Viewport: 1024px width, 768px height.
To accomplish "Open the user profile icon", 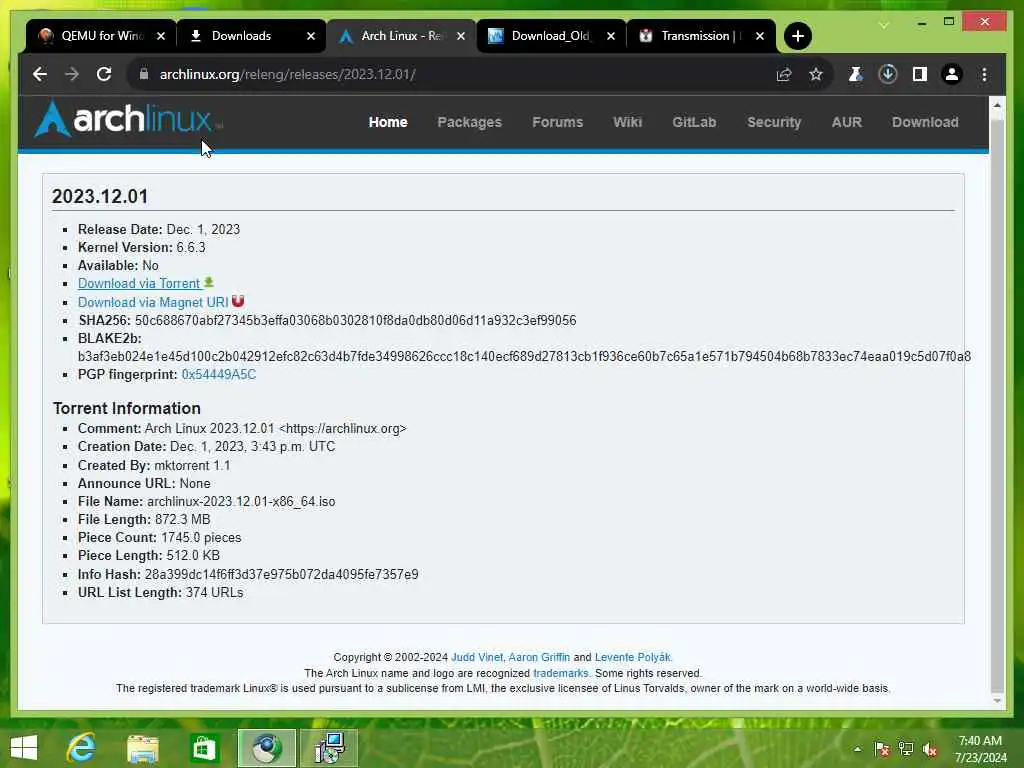I will click(x=952, y=74).
